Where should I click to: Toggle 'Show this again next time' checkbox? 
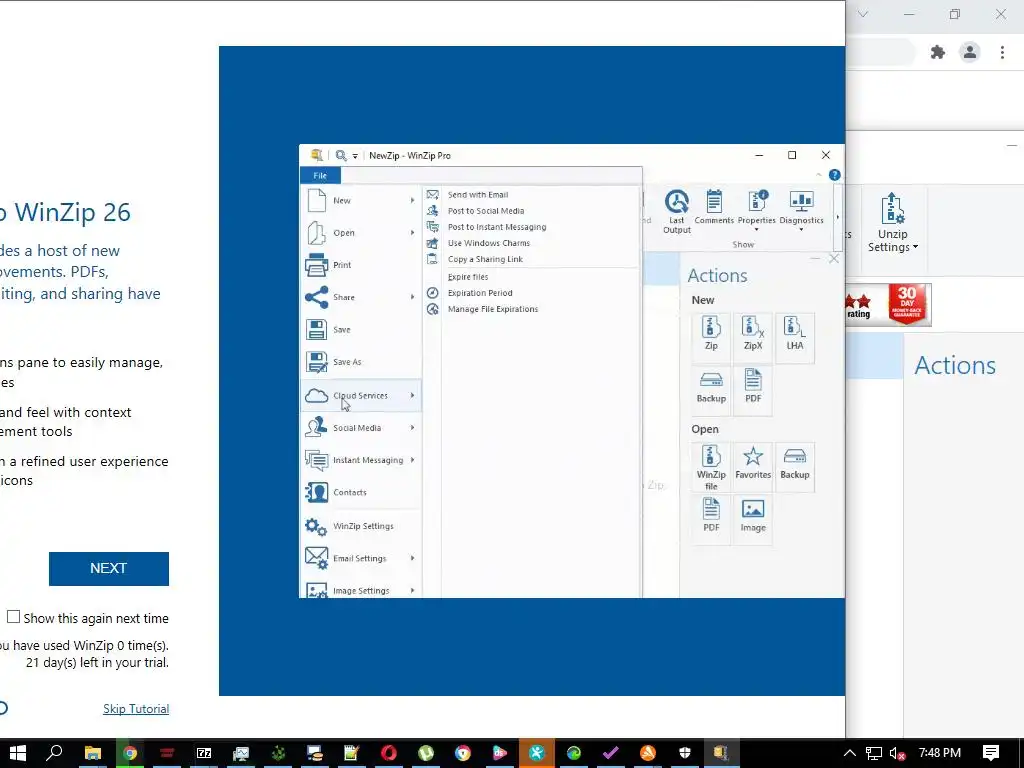pos(13,616)
